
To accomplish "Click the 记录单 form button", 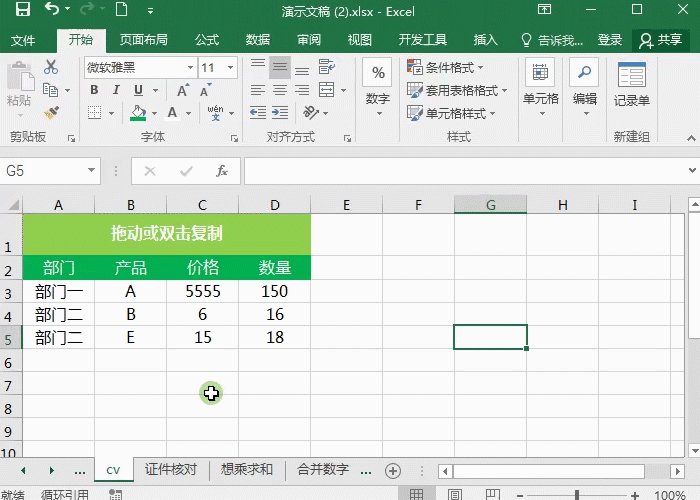I will (x=632, y=84).
